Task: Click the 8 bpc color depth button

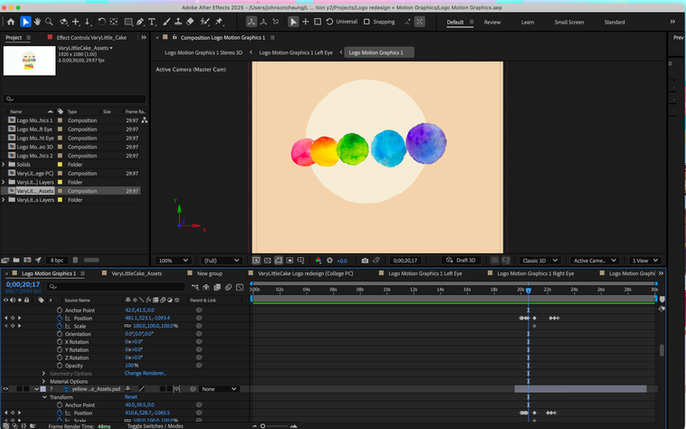Action: [x=57, y=260]
